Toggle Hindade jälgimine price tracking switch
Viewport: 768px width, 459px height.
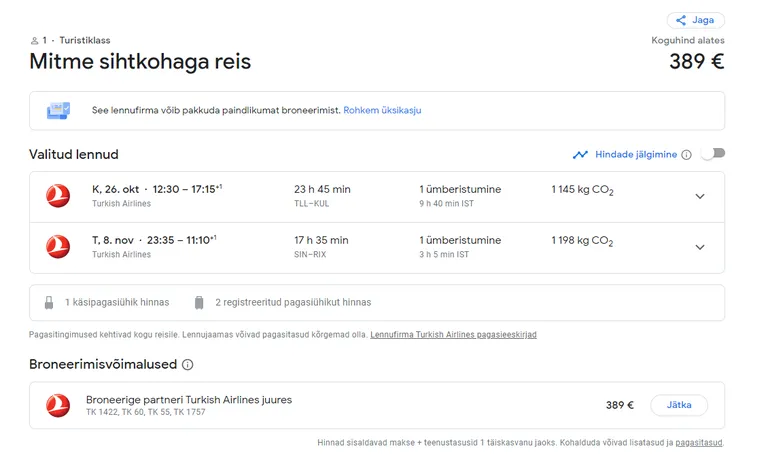point(712,154)
